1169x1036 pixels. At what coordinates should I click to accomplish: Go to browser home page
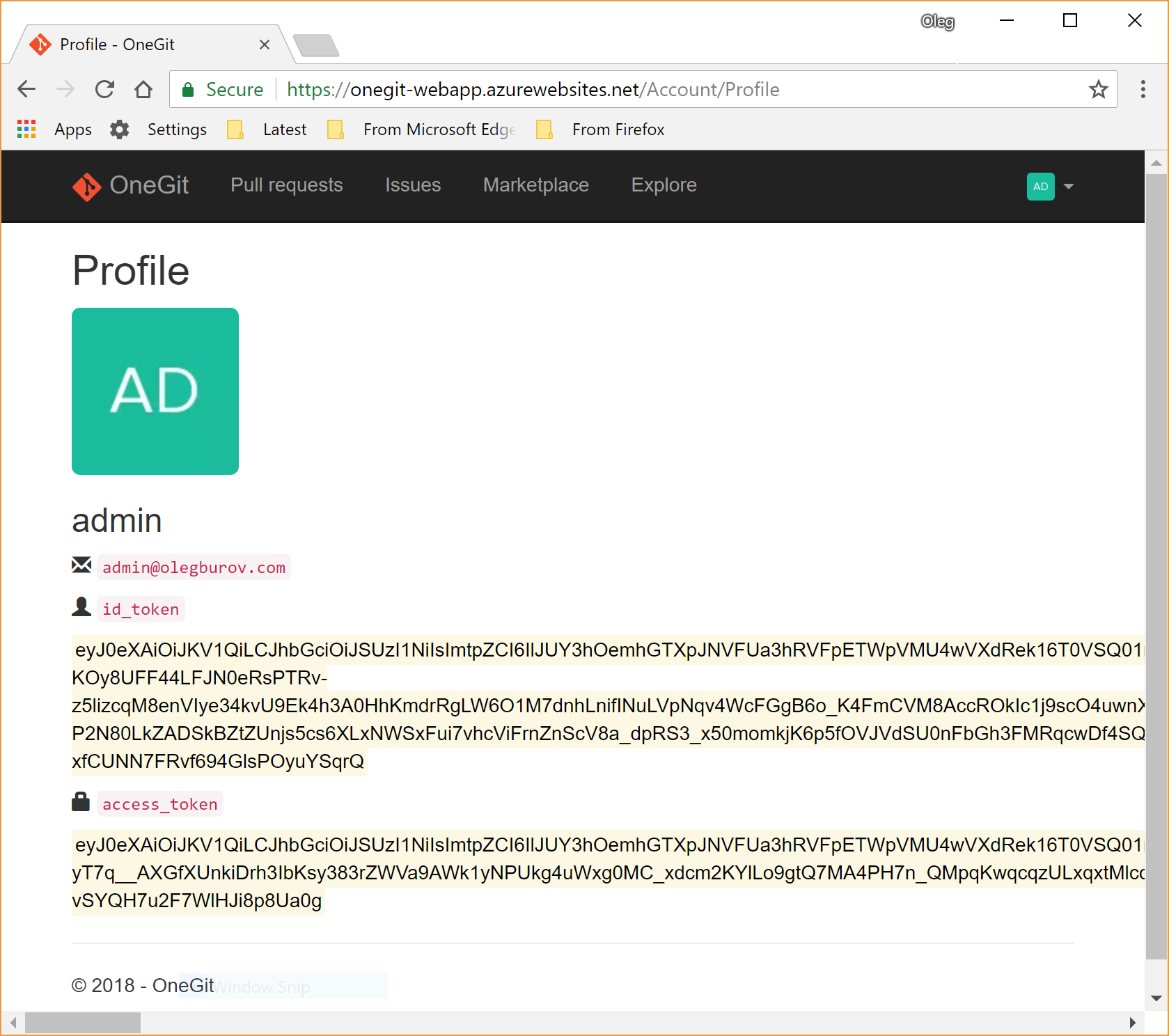[143, 89]
